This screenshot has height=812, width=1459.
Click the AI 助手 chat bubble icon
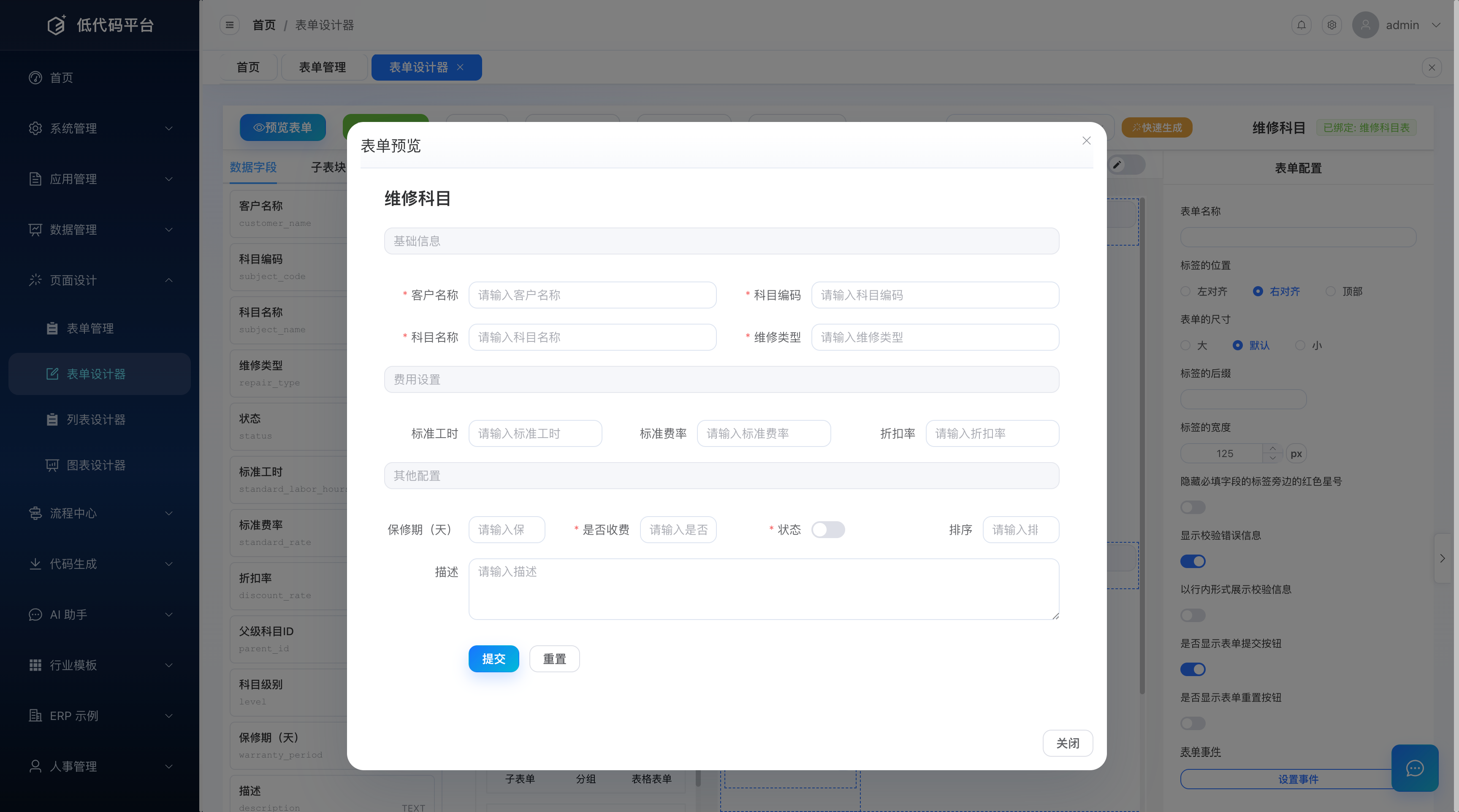[x=35, y=614]
